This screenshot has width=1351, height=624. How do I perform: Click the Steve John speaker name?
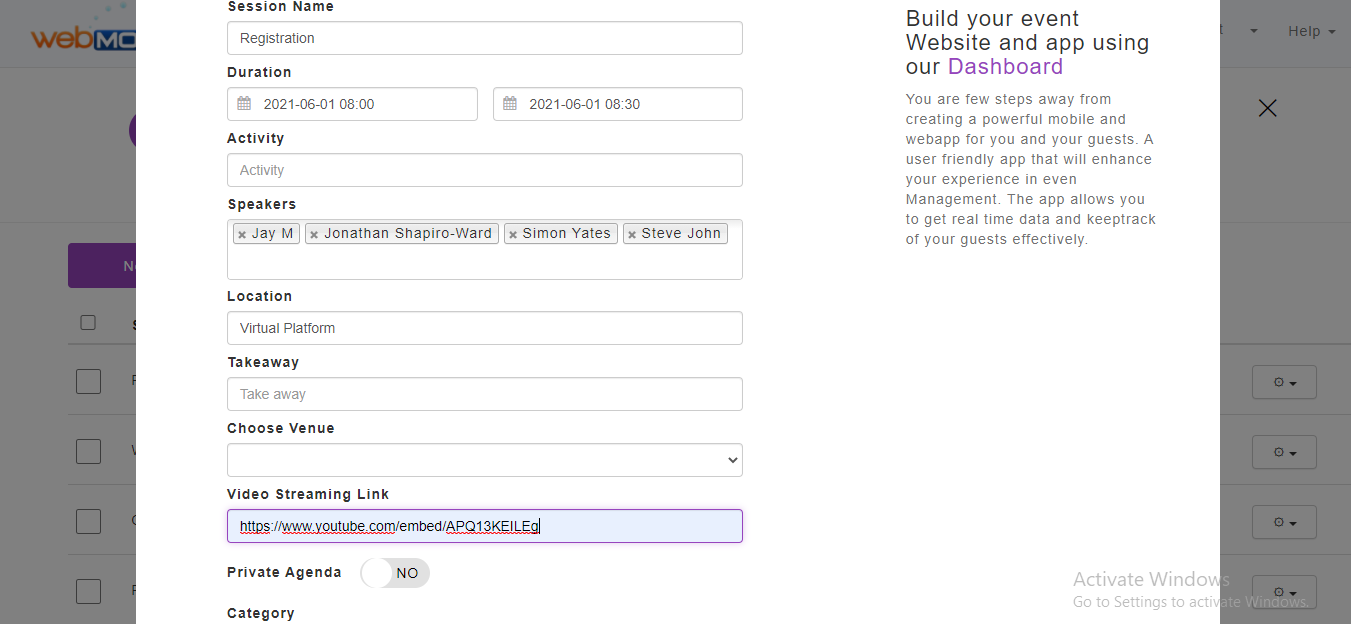click(681, 233)
